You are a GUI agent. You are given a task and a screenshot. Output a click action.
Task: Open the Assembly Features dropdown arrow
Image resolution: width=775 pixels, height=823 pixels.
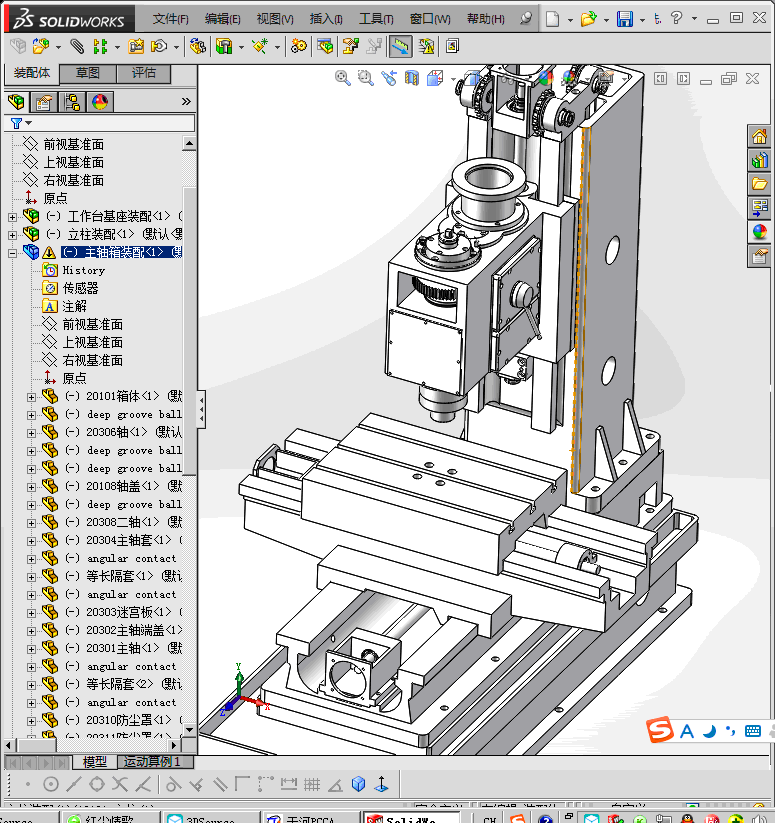coord(241,47)
